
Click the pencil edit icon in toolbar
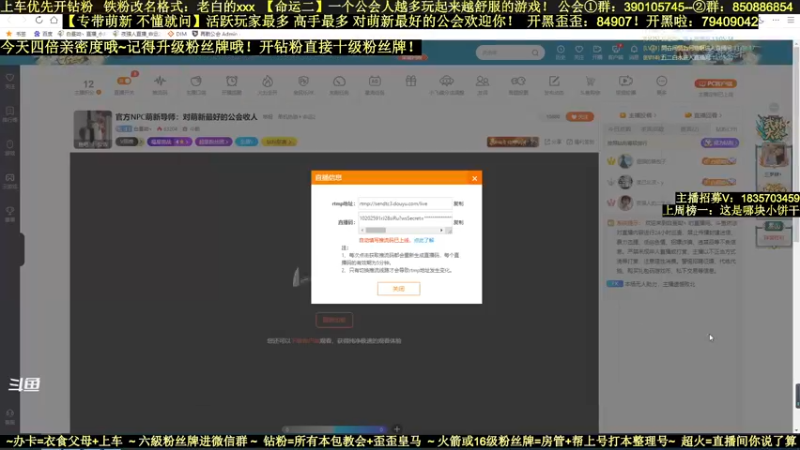coord(554,81)
